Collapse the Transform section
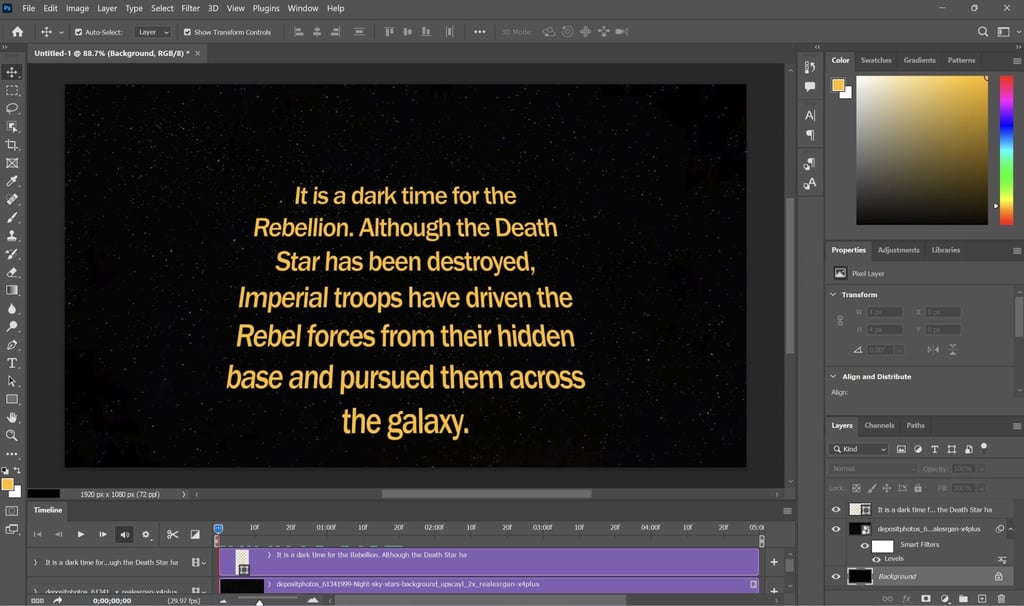The image size is (1024, 606). (x=833, y=295)
